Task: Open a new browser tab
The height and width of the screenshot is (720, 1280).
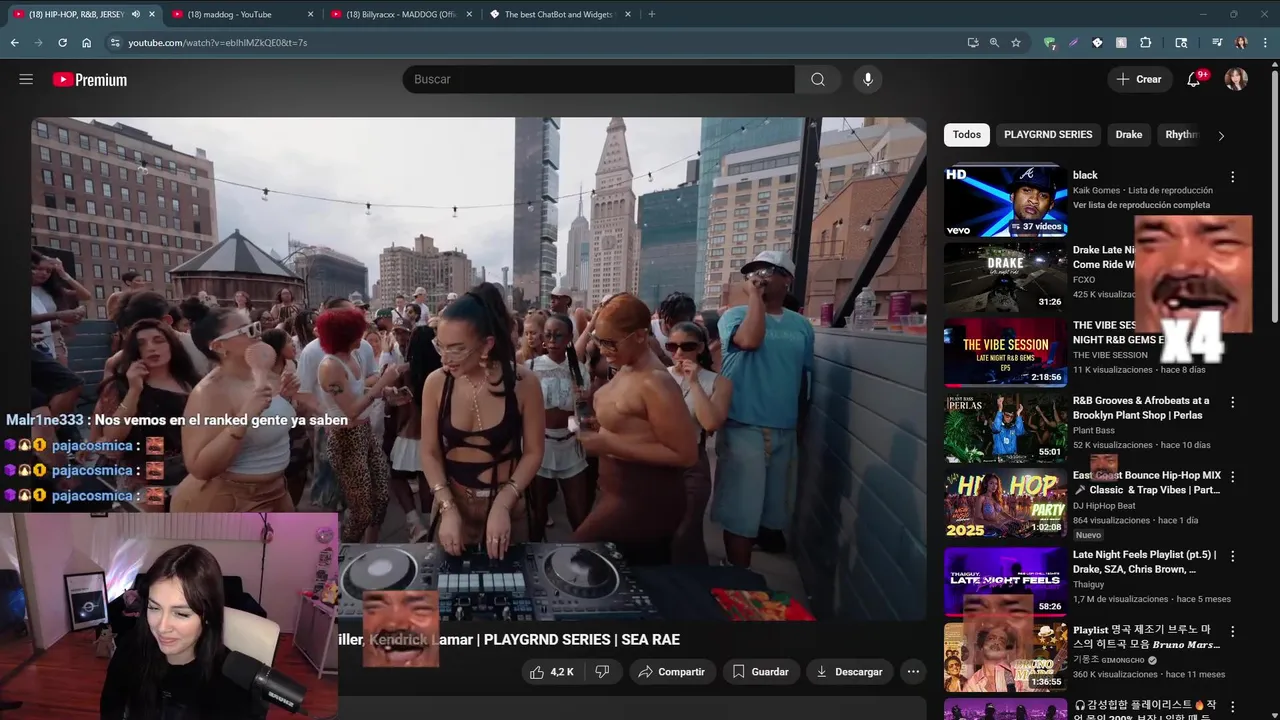Action: coord(651,14)
